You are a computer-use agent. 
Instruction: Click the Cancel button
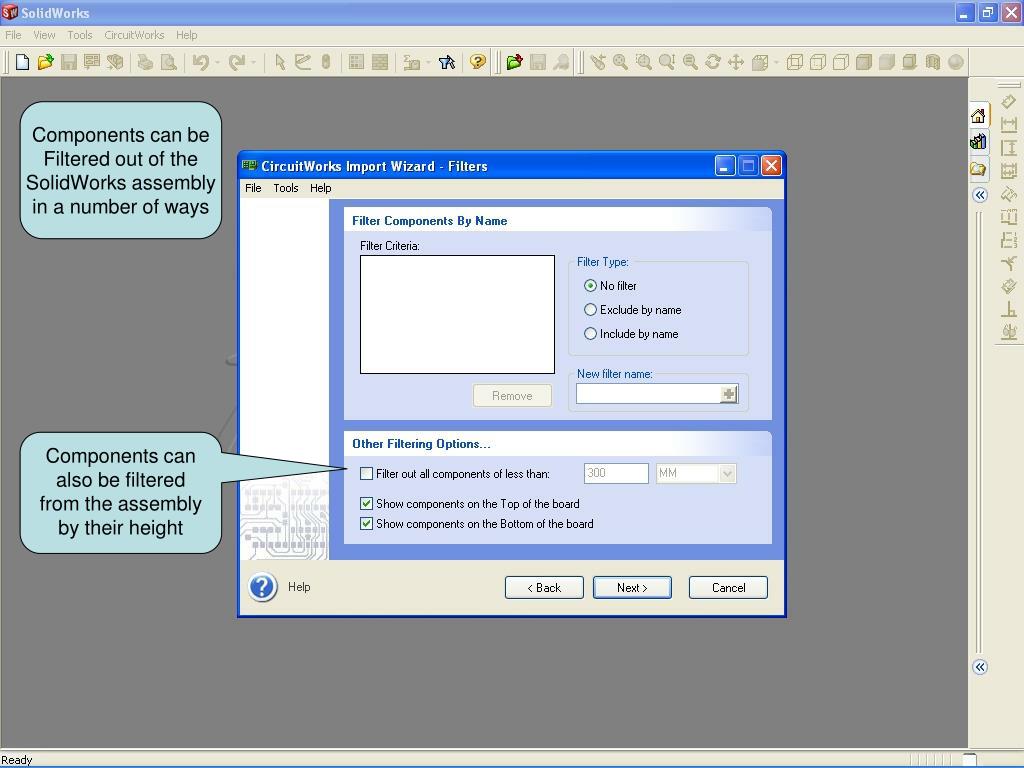[x=728, y=588]
